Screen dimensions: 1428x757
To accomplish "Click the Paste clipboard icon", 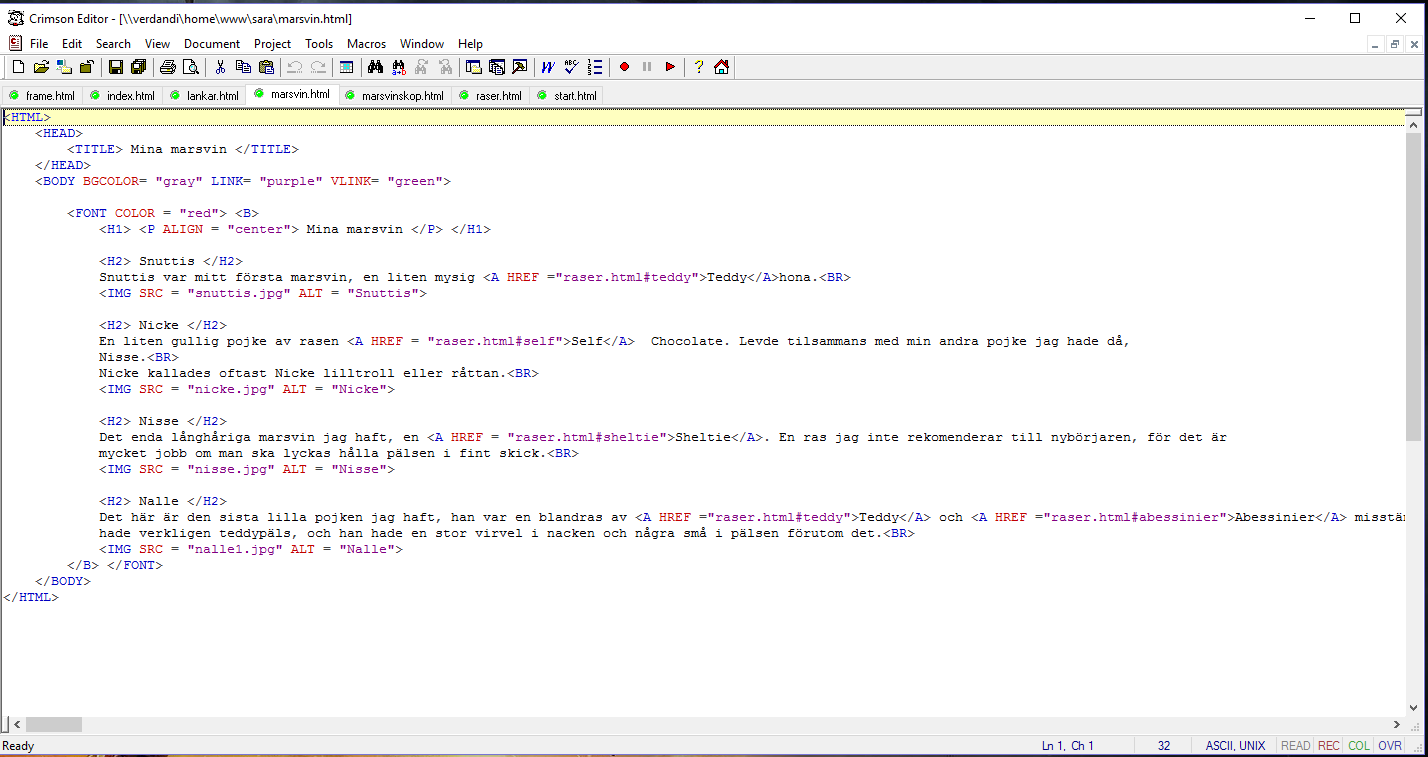I will pyautogui.click(x=266, y=67).
